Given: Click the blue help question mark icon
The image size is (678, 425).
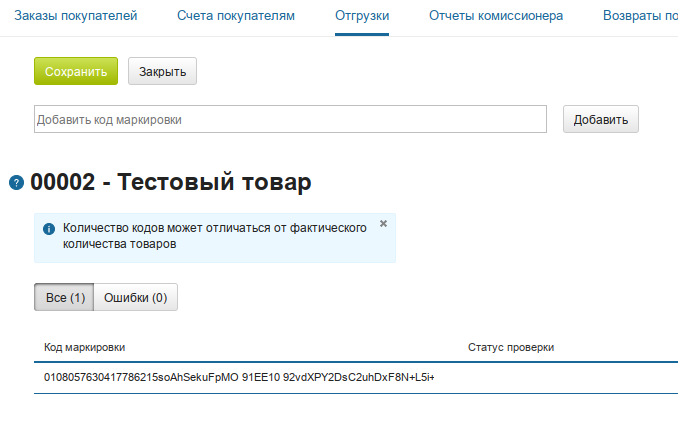Looking at the screenshot, I should tap(16, 183).
